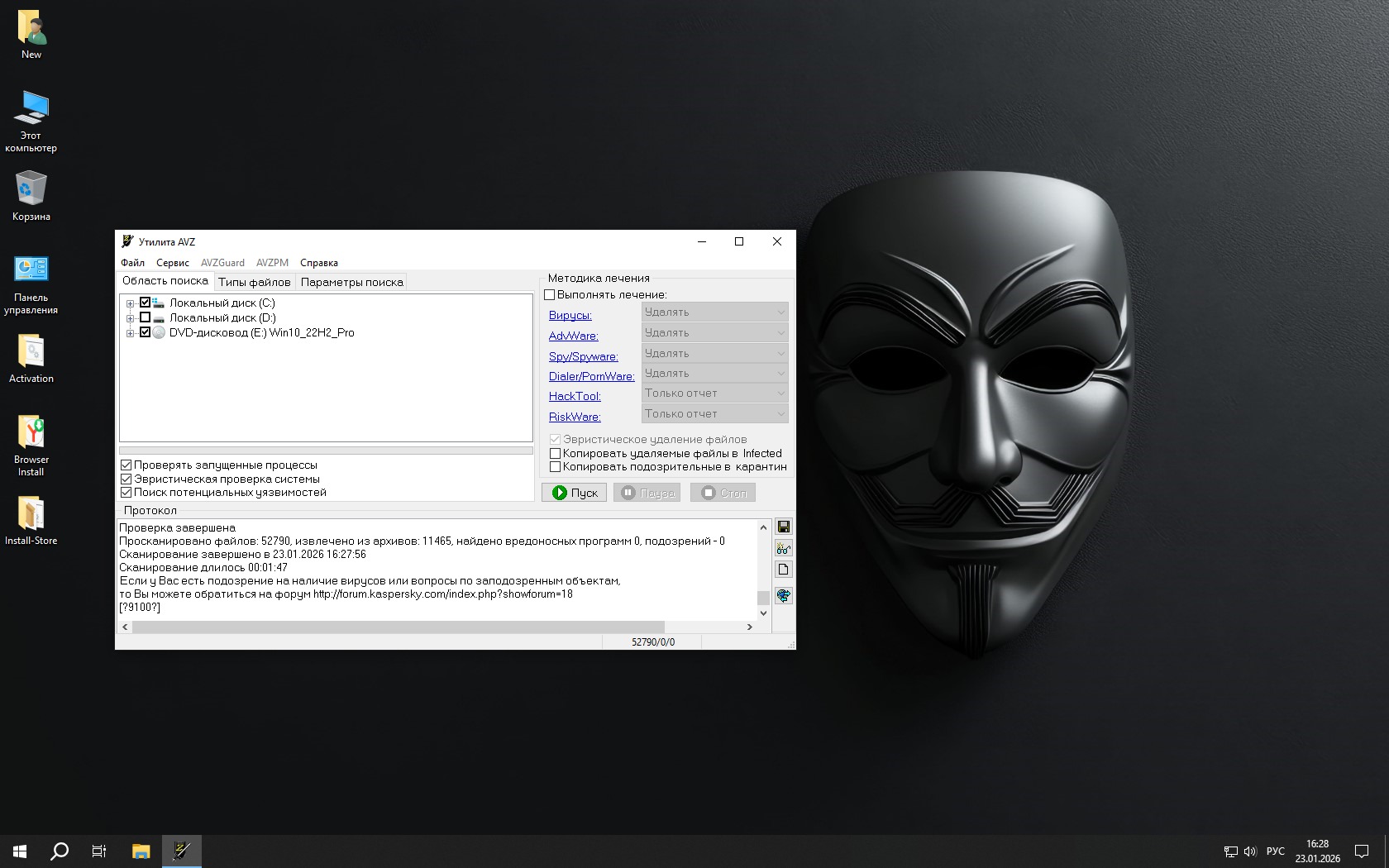
Task: Open the Activation desktop icon
Action: pos(31,359)
